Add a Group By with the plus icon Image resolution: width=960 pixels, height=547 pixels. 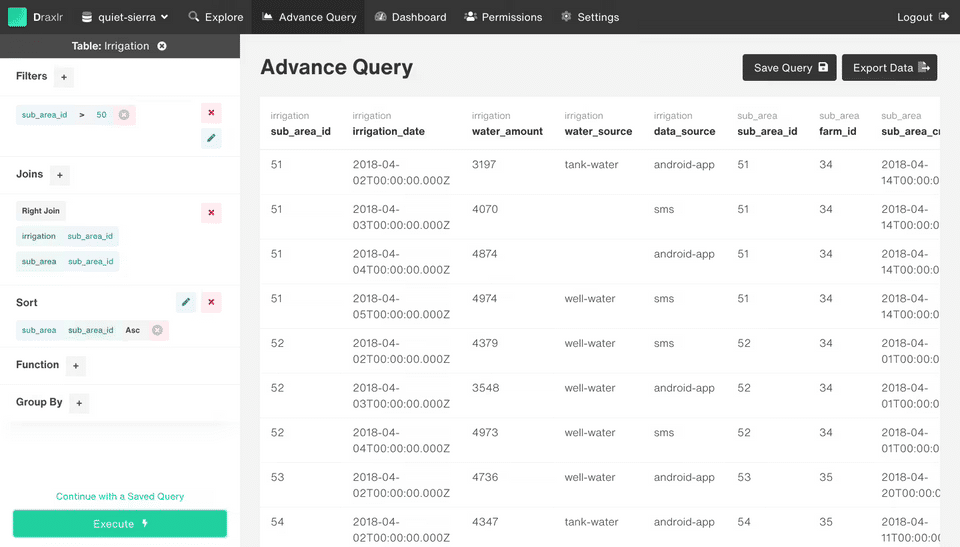(79, 403)
